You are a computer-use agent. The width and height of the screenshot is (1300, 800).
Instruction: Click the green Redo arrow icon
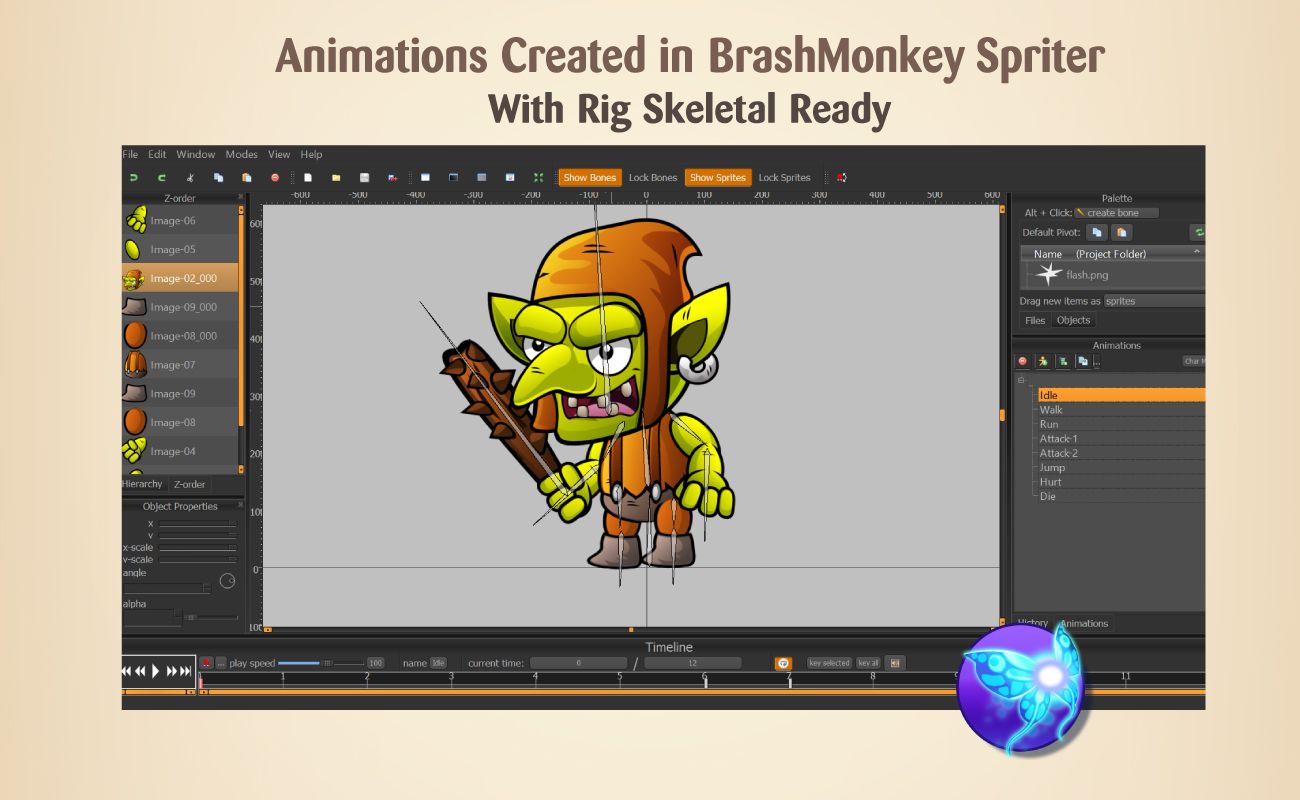pos(161,178)
